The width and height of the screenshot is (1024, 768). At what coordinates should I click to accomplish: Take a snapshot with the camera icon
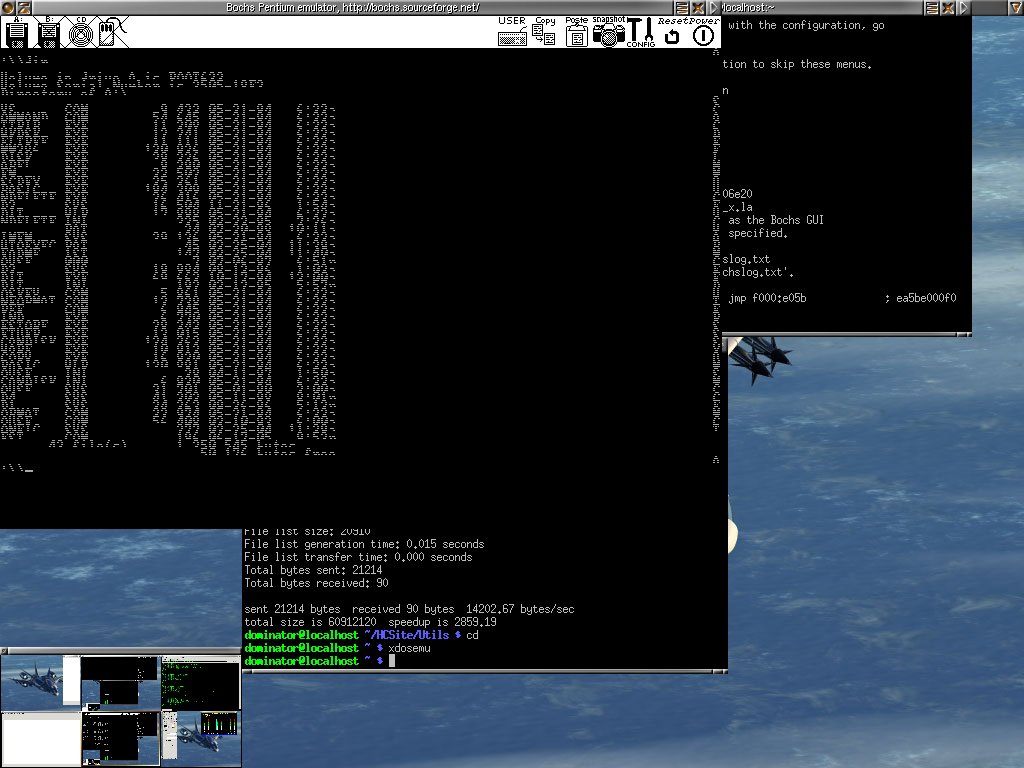pyautogui.click(x=607, y=32)
